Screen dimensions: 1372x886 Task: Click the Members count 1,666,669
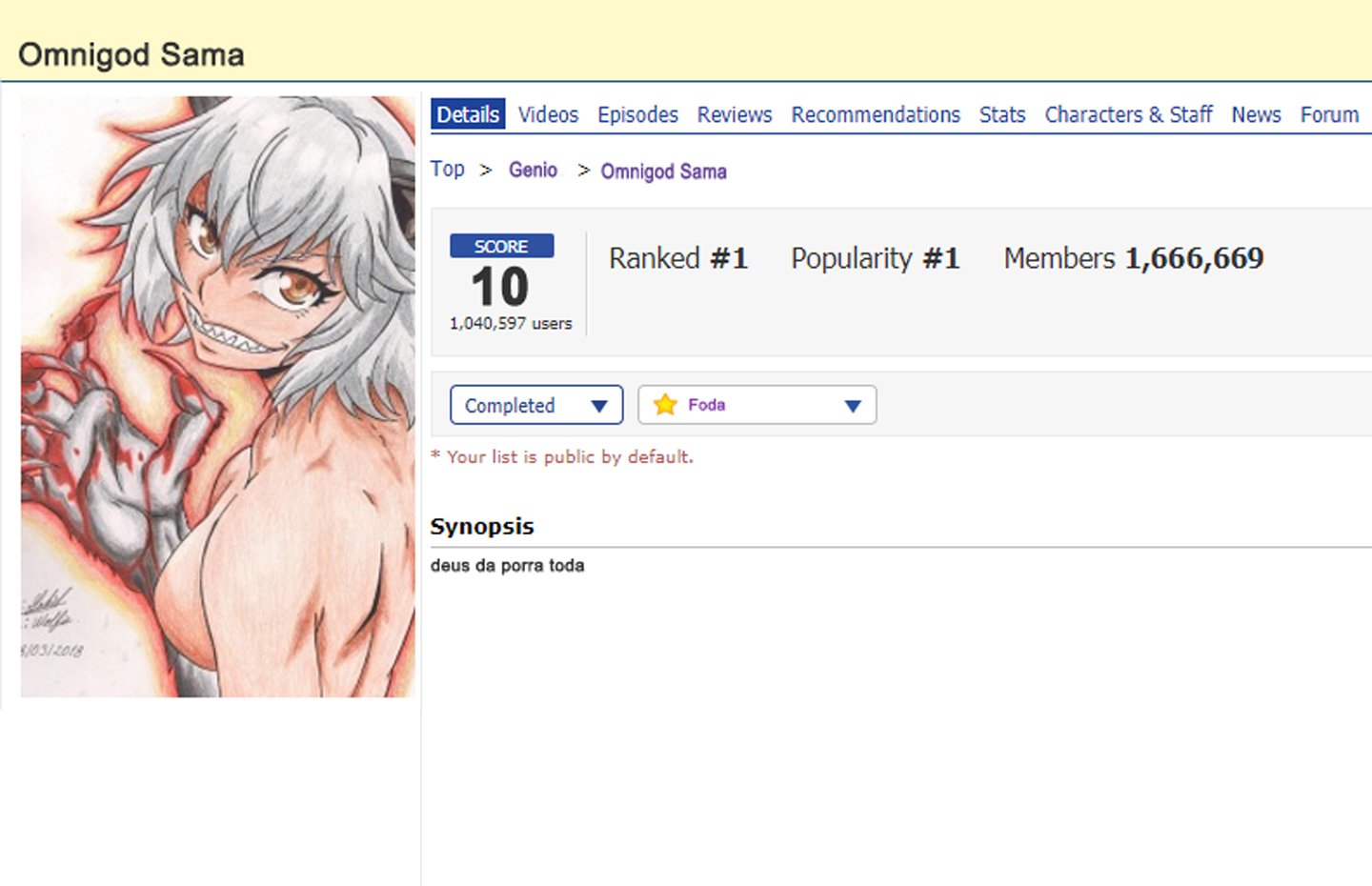1194,258
